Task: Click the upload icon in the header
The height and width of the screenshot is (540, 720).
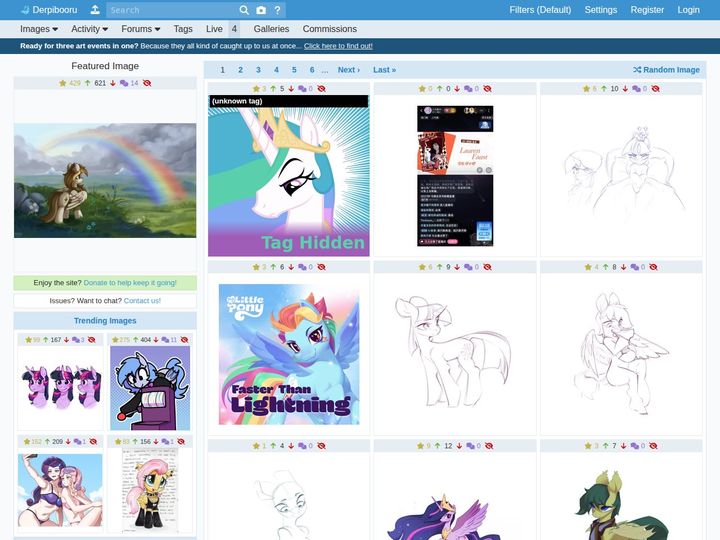Action: click(x=95, y=10)
